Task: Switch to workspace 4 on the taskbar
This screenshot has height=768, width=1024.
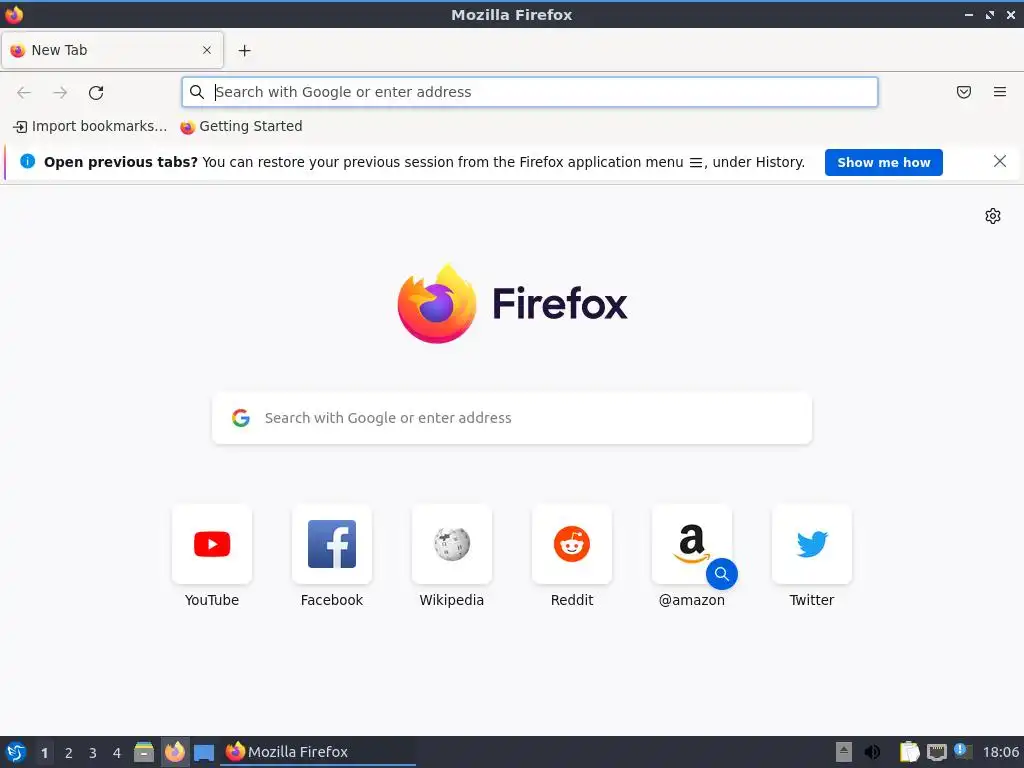Action: coord(117,753)
